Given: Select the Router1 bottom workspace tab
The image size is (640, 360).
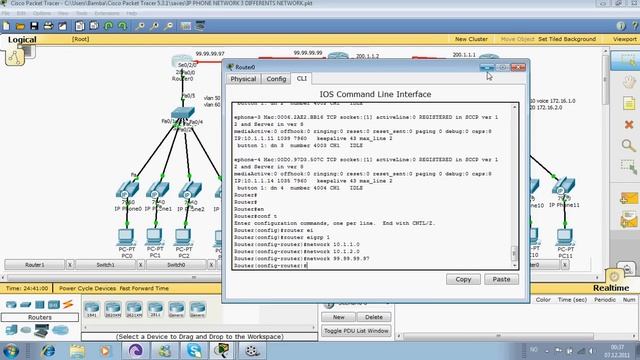Looking at the screenshot, I should tap(35, 265).
